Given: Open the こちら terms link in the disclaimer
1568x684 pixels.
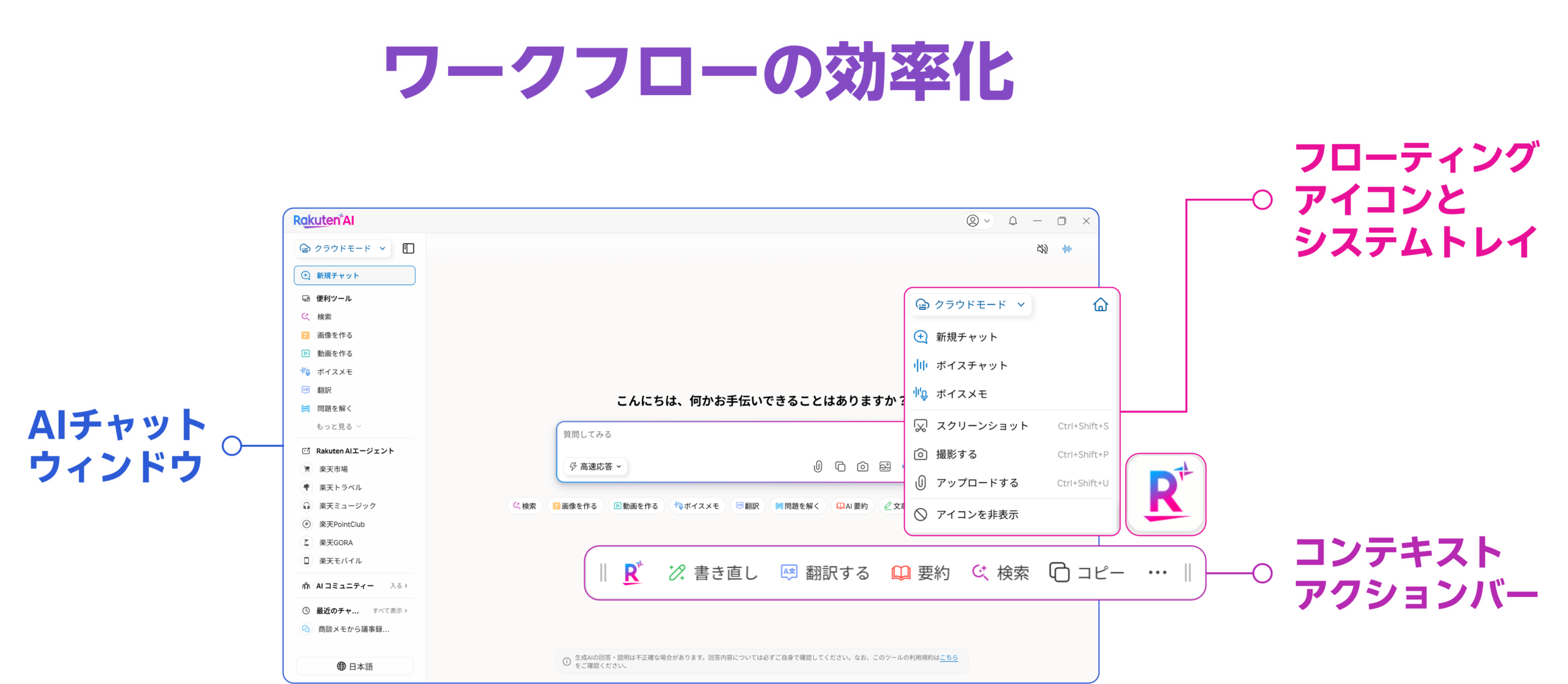Looking at the screenshot, I should 949,658.
